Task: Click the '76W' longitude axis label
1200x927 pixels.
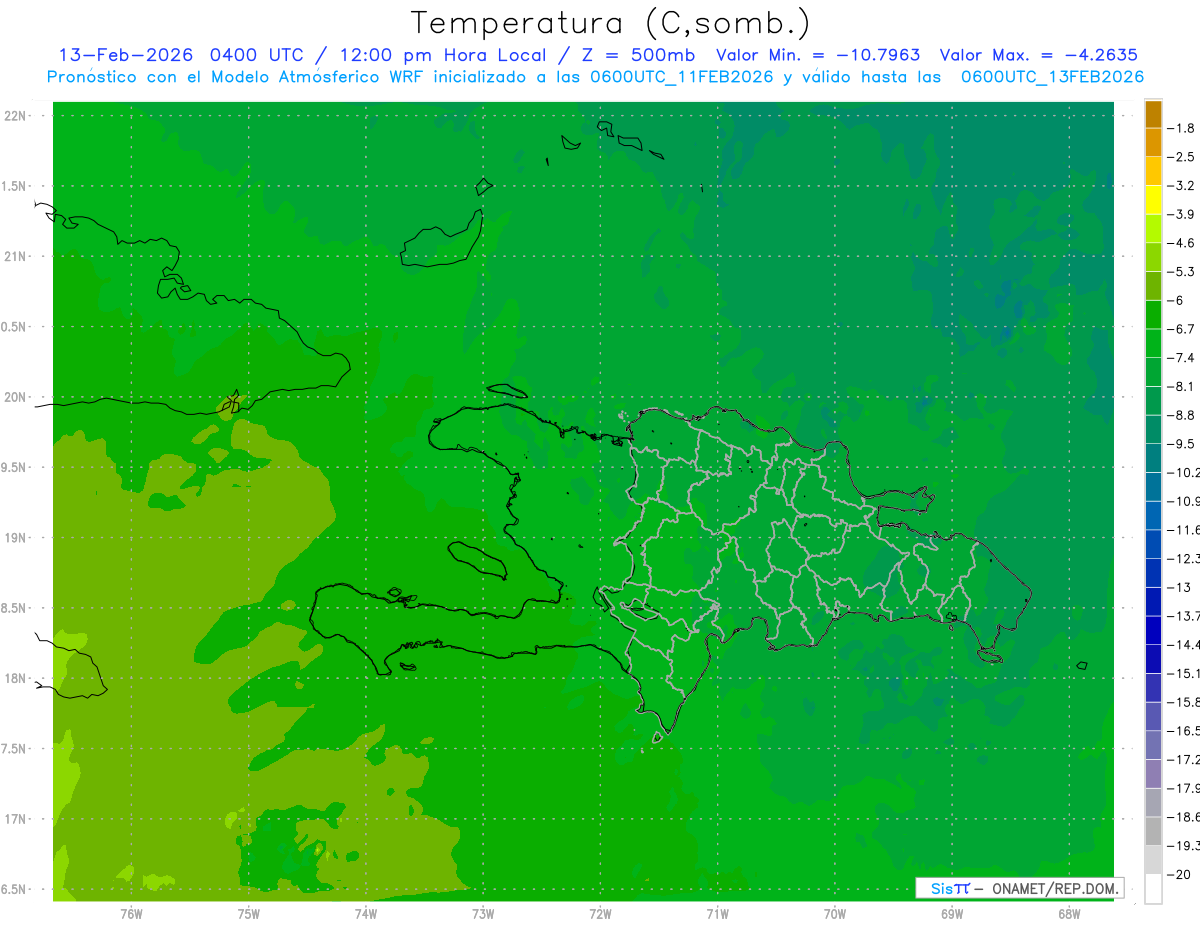Action: [x=131, y=914]
